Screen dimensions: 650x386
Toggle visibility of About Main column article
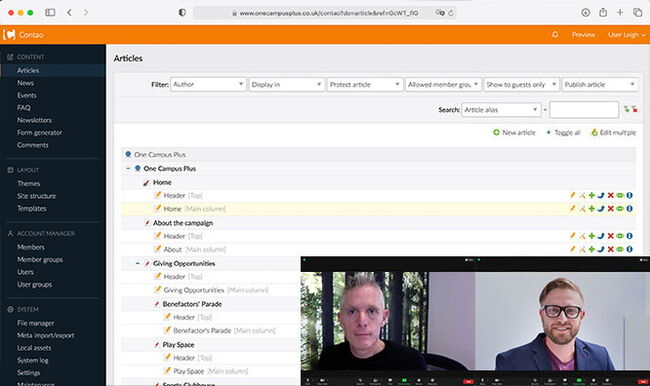point(620,249)
